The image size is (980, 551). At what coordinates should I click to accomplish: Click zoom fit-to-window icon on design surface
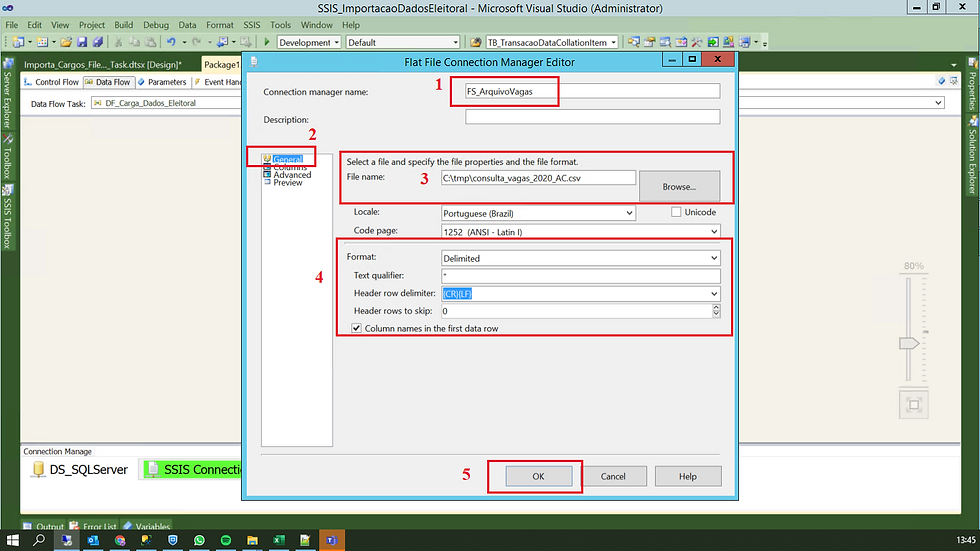tap(913, 405)
